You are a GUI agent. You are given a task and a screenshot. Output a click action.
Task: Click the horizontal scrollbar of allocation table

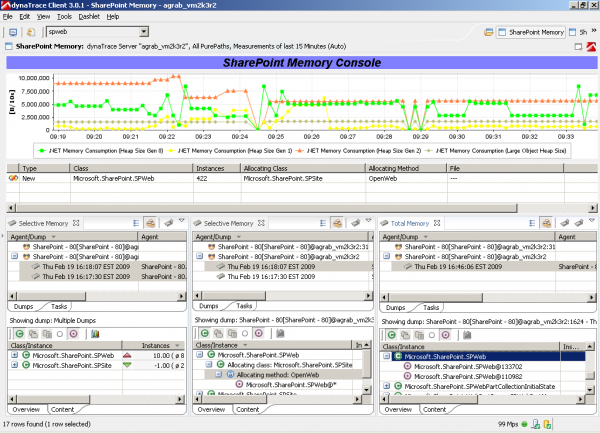tap(266, 208)
